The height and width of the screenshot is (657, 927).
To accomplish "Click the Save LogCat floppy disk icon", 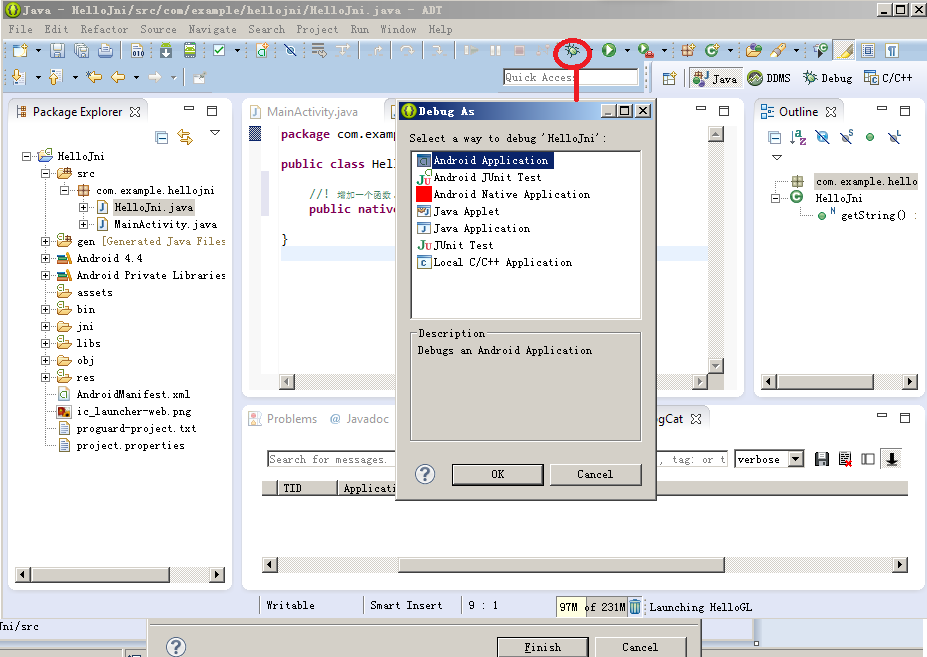I will click(822, 459).
